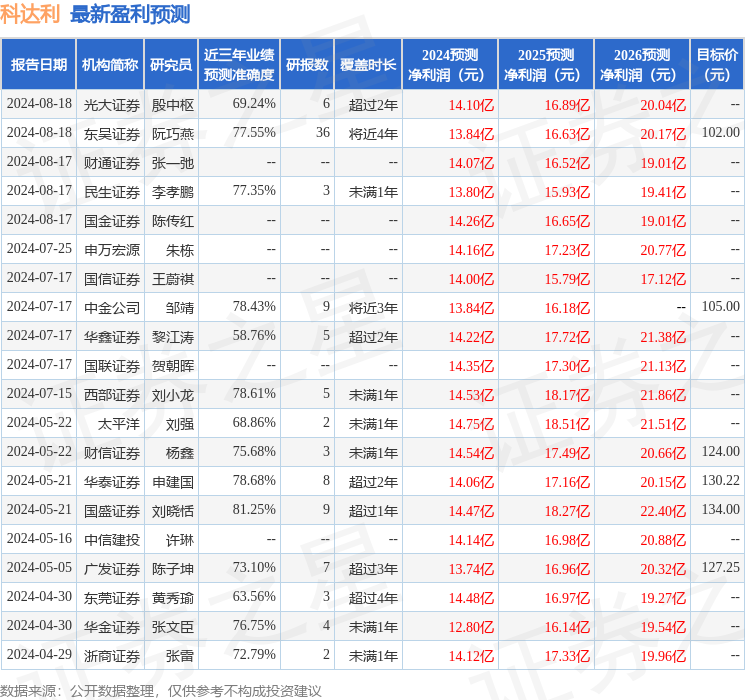Select the 财通证券 institution cell

(112, 163)
